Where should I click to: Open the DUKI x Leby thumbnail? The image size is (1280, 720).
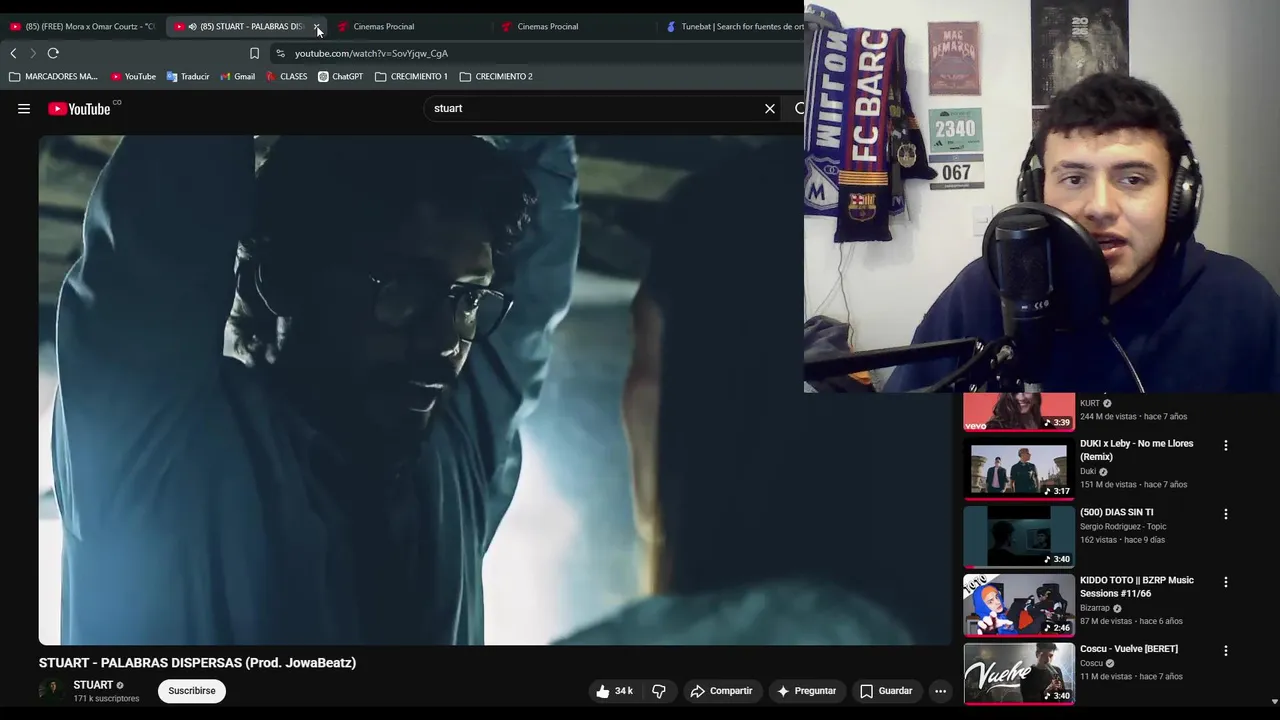(x=1019, y=467)
